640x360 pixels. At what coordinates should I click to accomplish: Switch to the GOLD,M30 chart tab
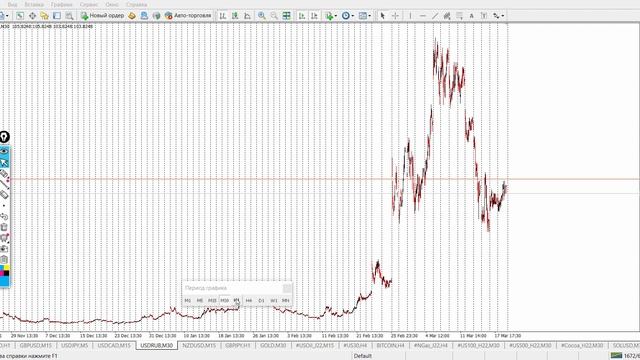coord(273,345)
